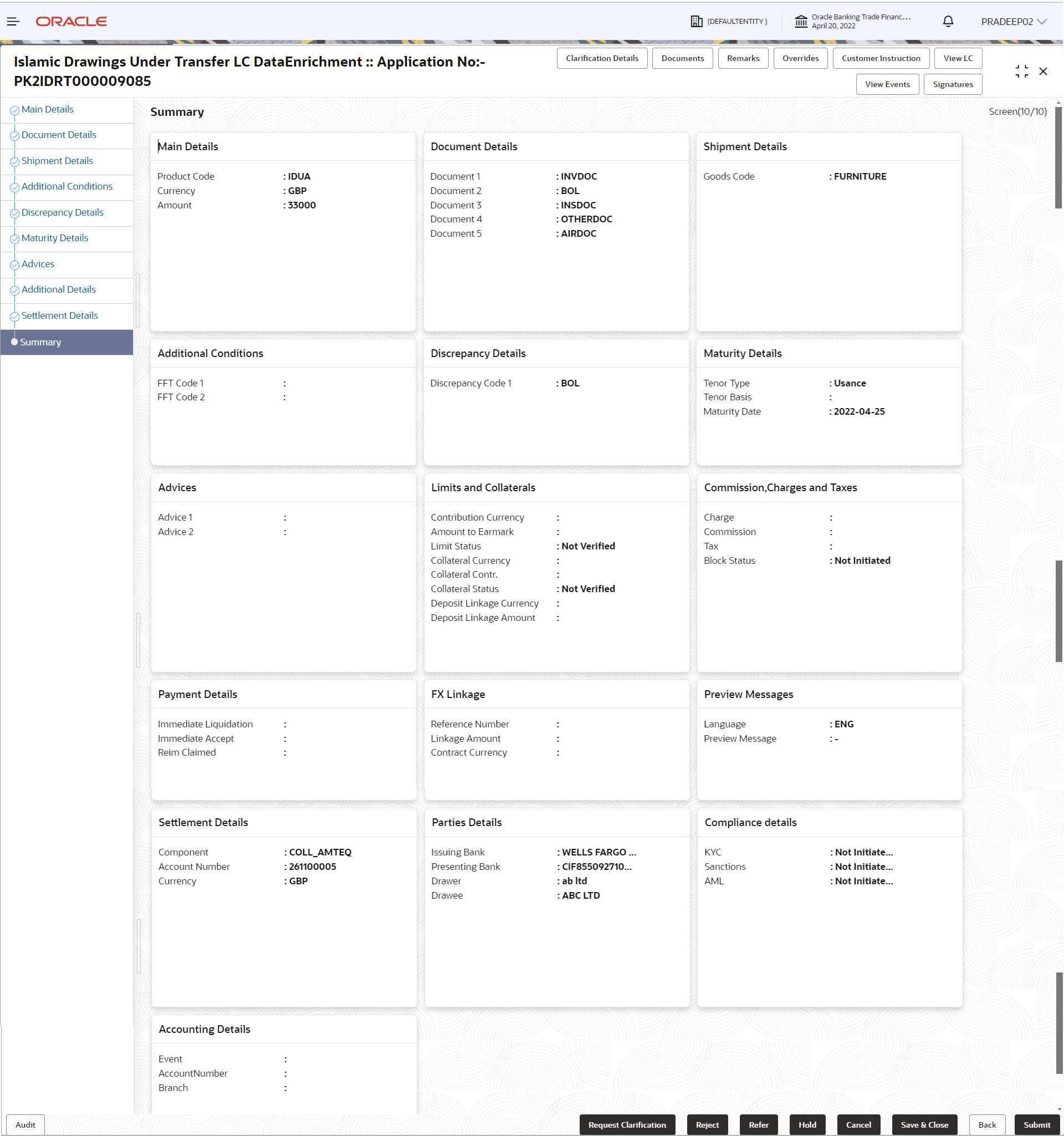
Task: Collapse the screen using the minimize icon
Action: coord(1022,72)
